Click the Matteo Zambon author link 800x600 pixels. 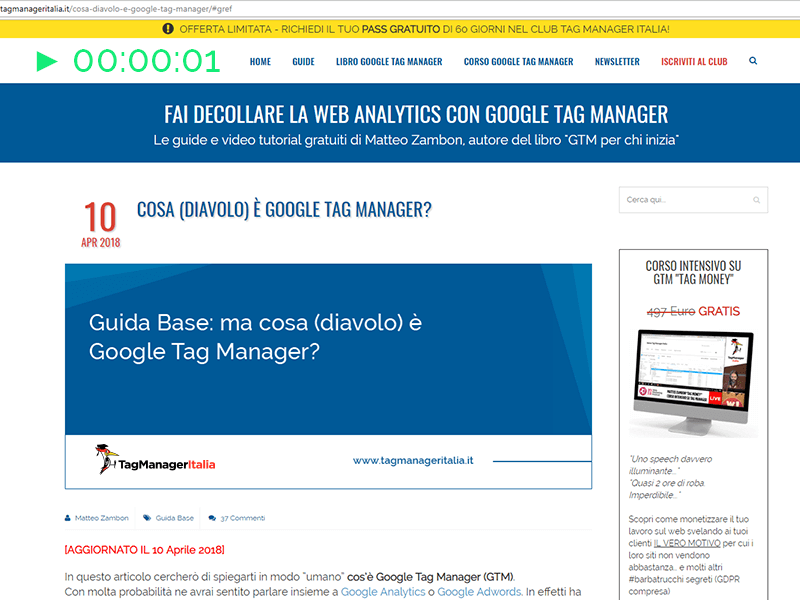coord(102,518)
